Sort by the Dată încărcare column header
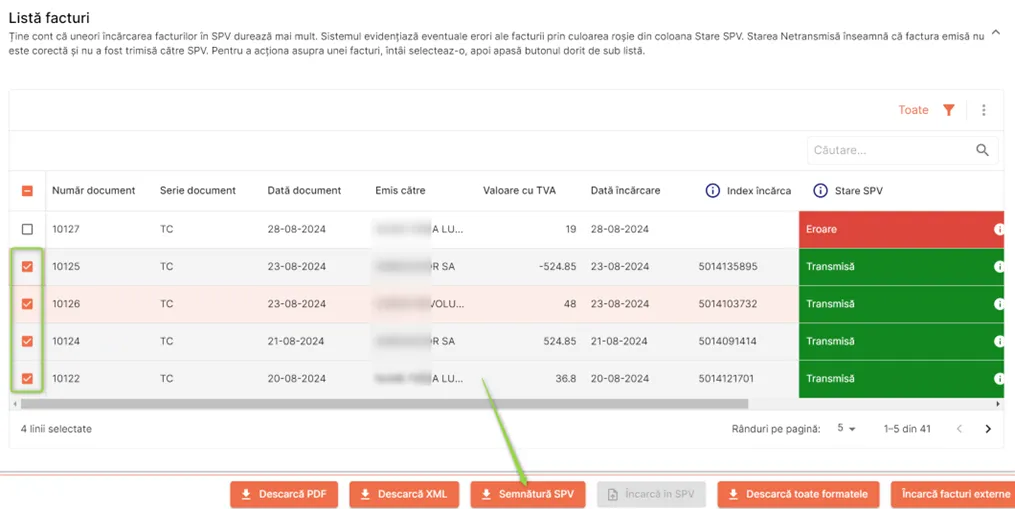Viewport: 1015px width, 509px height. click(x=625, y=190)
